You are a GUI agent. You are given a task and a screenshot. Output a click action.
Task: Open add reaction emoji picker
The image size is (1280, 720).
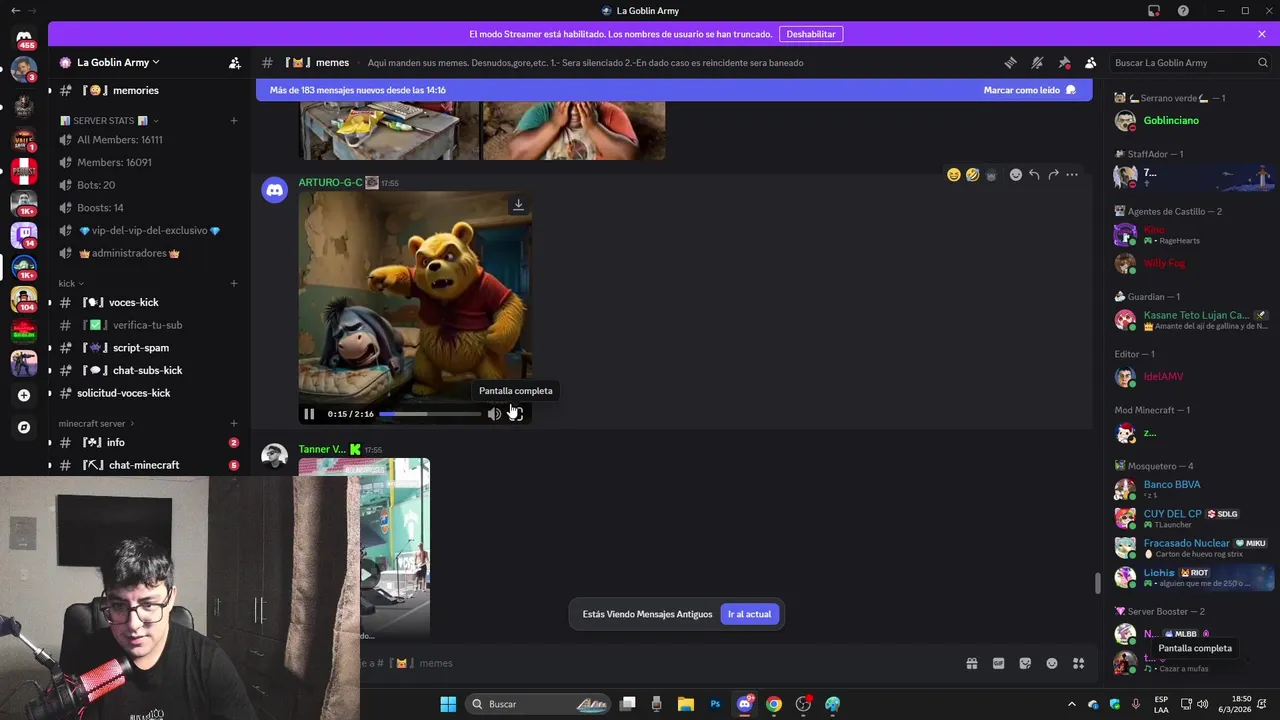pyautogui.click(x=1016, y=175)
